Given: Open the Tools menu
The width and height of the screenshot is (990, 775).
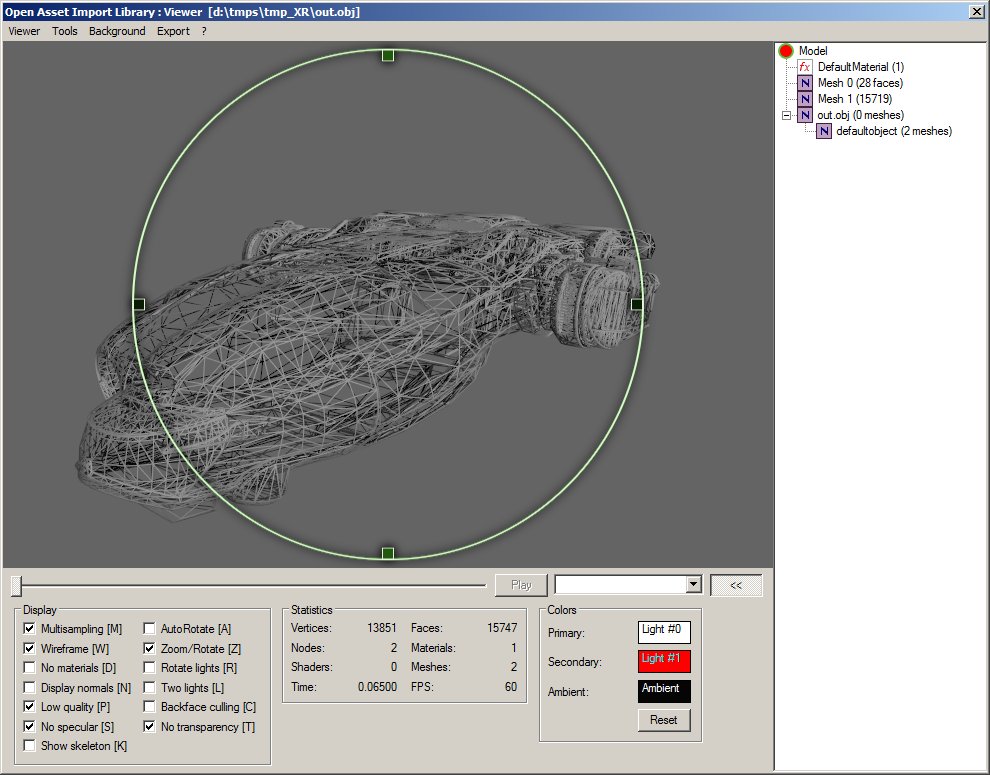Looking at the screenshot, I should [x=65, y=31].
